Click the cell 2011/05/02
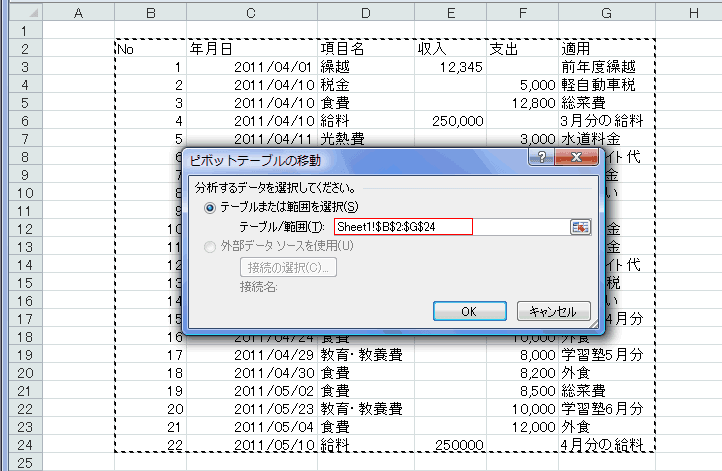 [252, 390]
